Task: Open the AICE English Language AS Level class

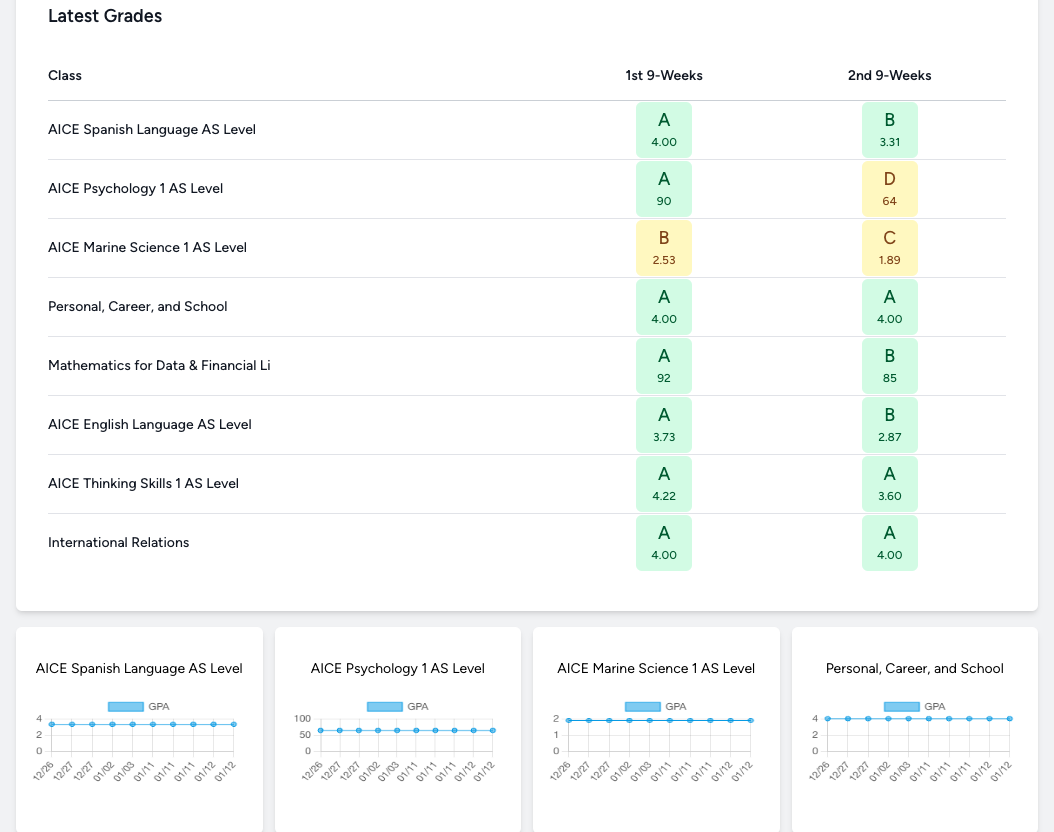Action: tap(149, 424)
